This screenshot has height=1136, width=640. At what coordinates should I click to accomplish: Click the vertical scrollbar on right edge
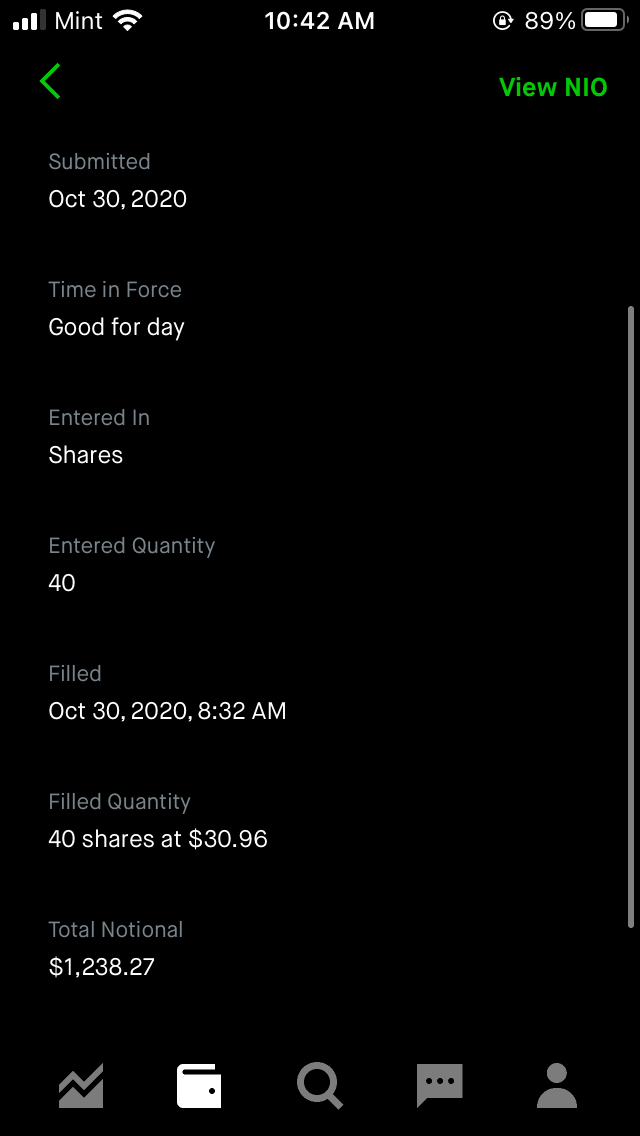pos(630,616)
